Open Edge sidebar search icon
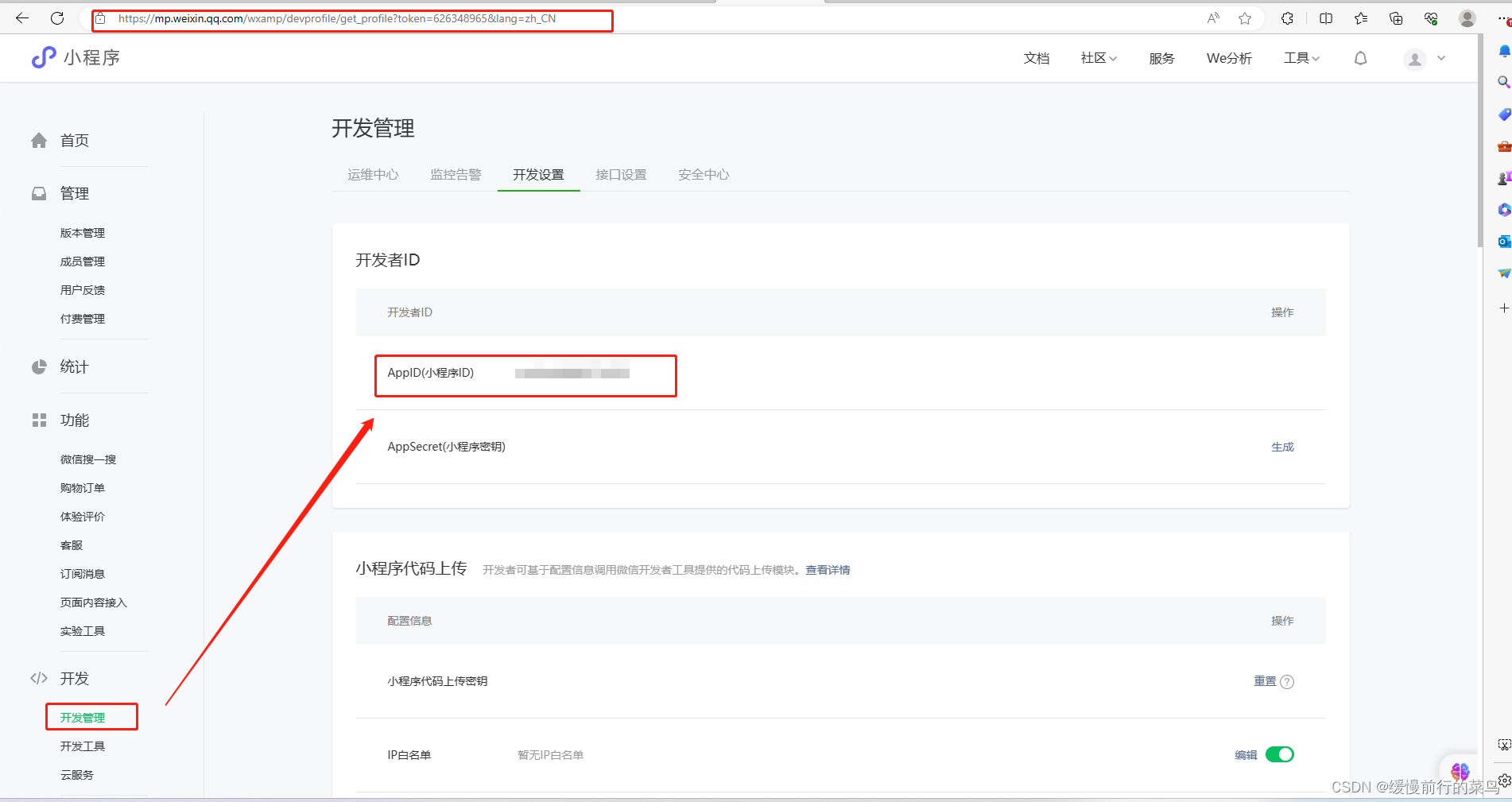Image resolution: width=1512 pixels, height=802 pixels. click(x=1503, y=83)
